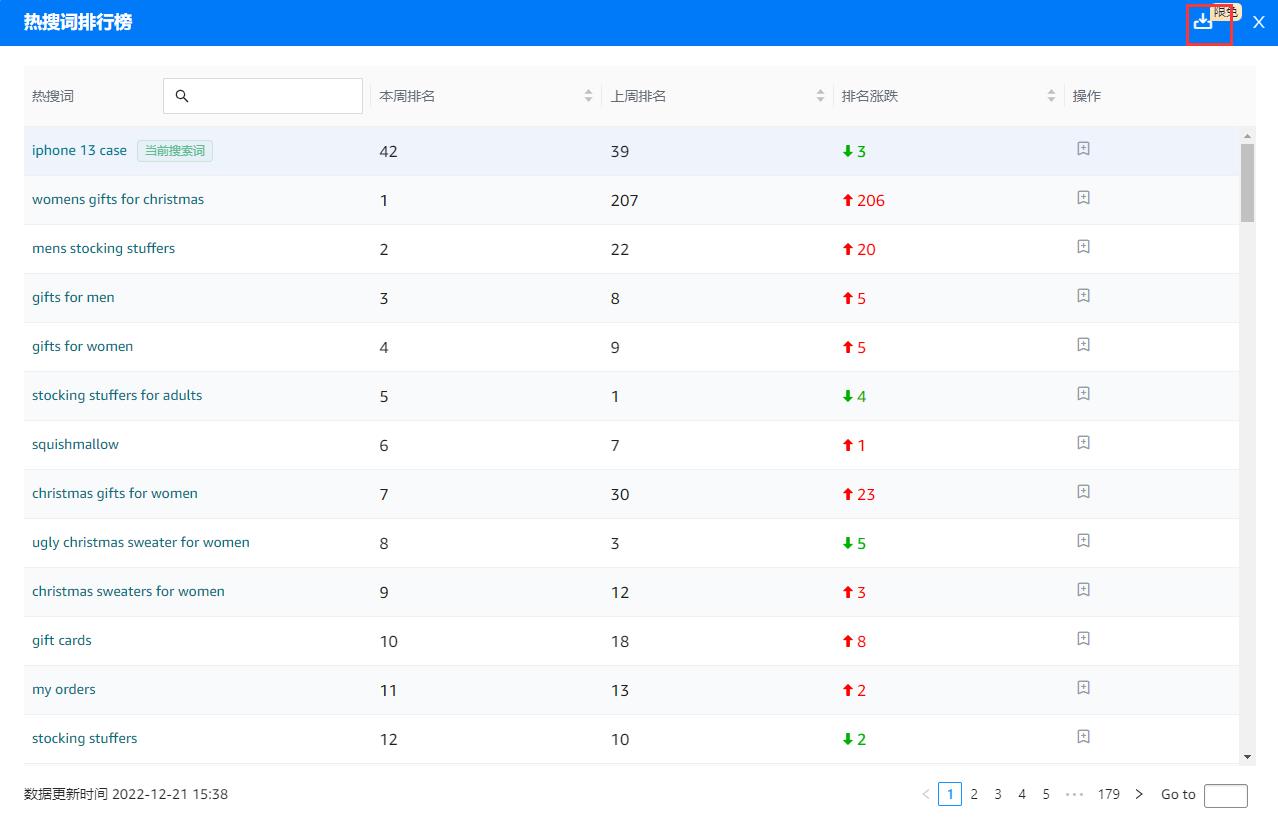Click the export download icon in header
The height and width of the screenshot is (829, 1278).
click(1203, 21)
